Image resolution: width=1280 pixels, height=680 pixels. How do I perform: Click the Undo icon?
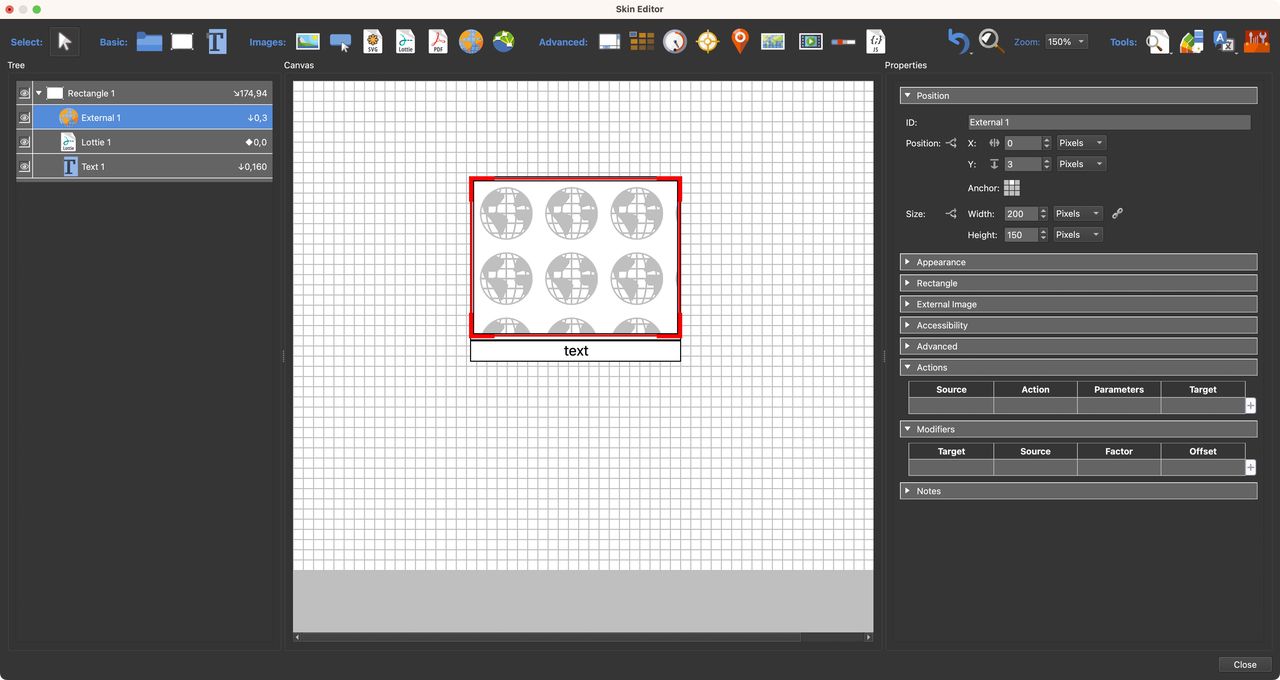[x=957, y=41]
